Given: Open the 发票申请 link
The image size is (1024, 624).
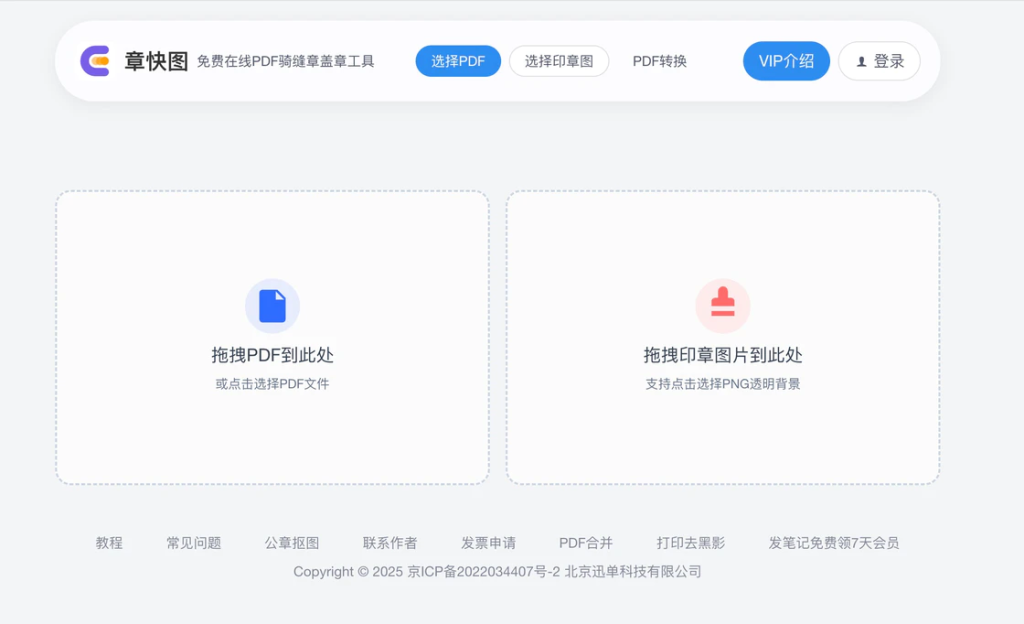Looking at the screenshot, I should (488, 543).
